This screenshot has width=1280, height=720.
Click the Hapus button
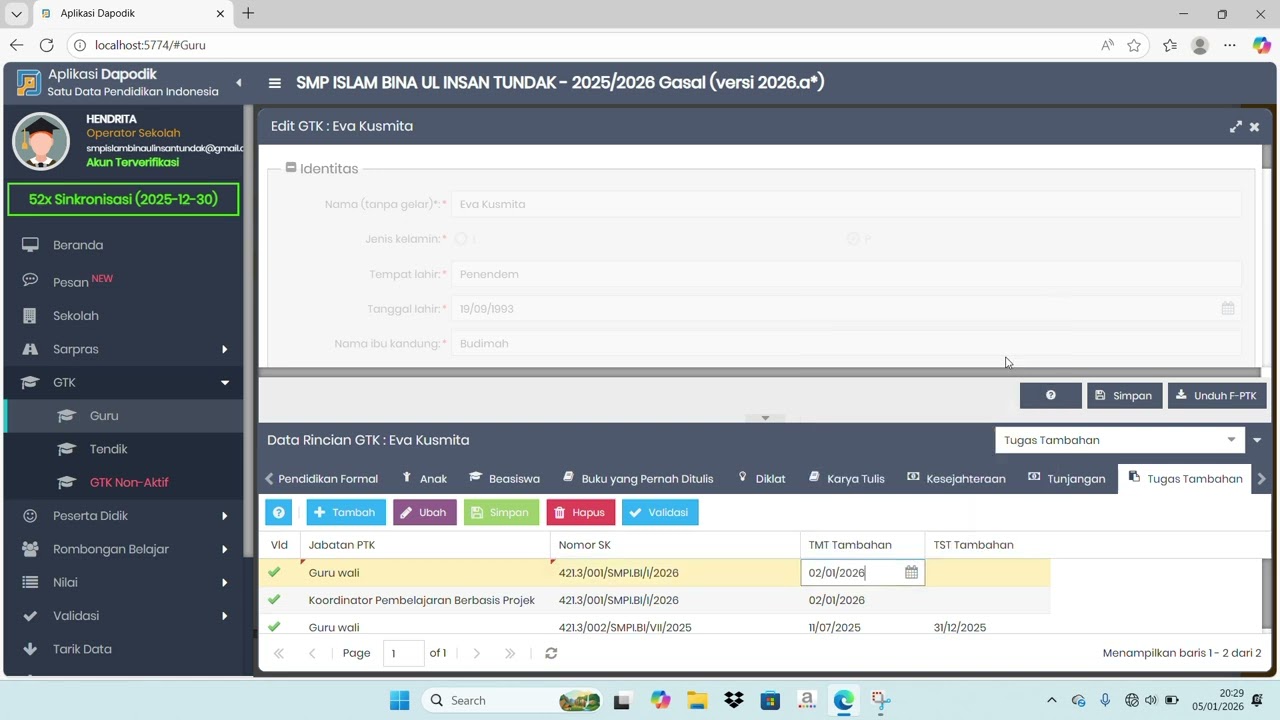click(x=581, y=512)
